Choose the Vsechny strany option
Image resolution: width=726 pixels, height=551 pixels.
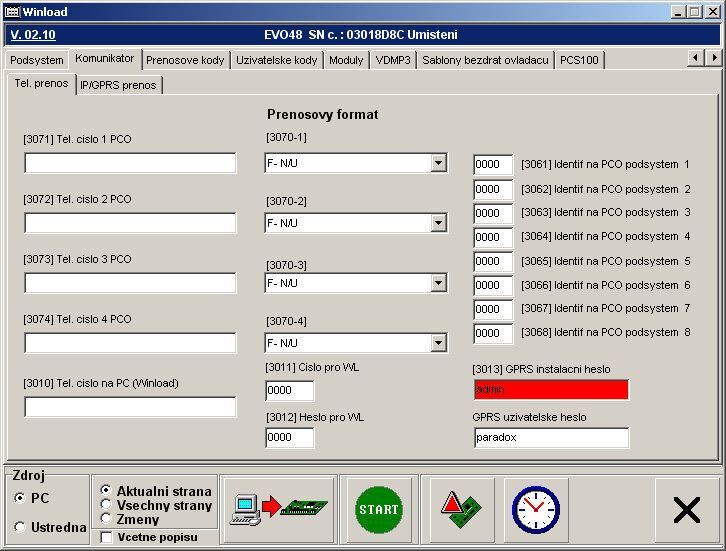coord(107,505)
